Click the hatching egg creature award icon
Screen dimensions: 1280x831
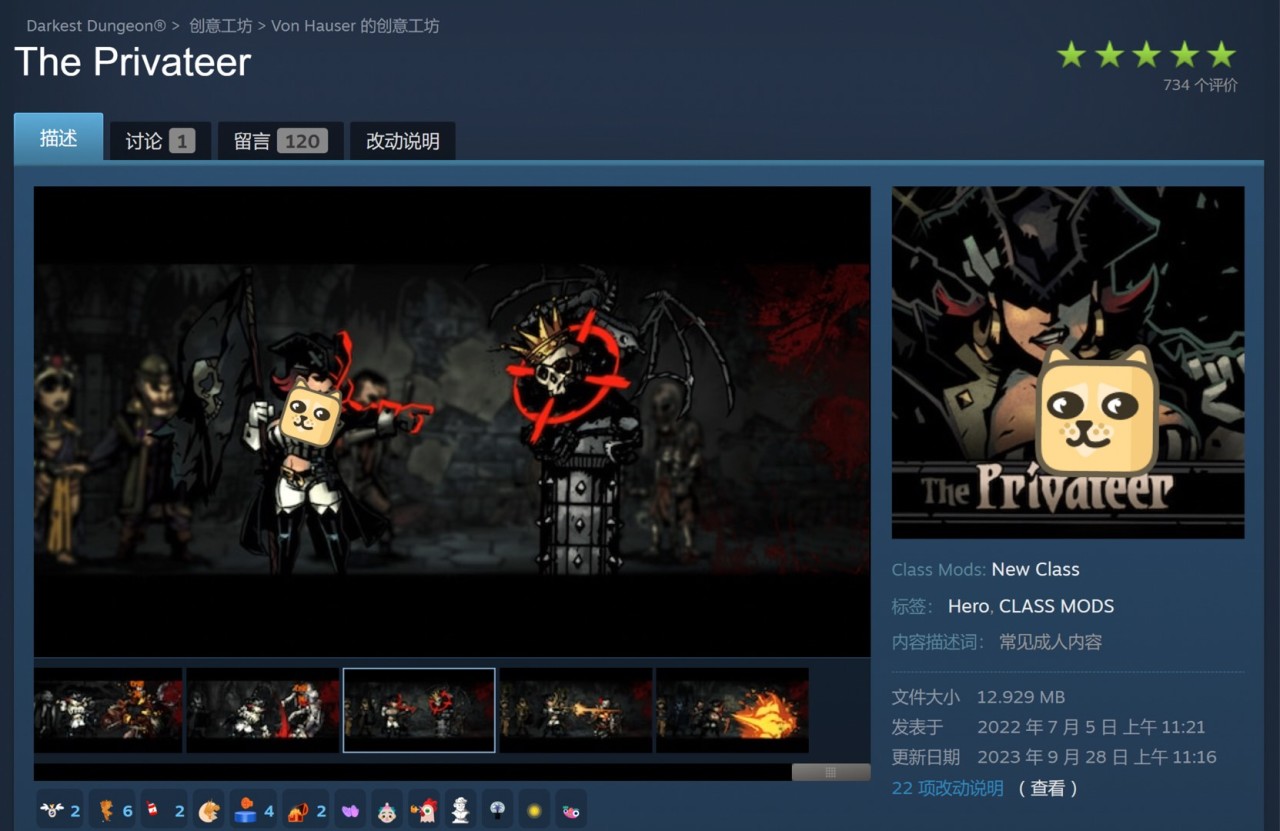click(209, 810)
